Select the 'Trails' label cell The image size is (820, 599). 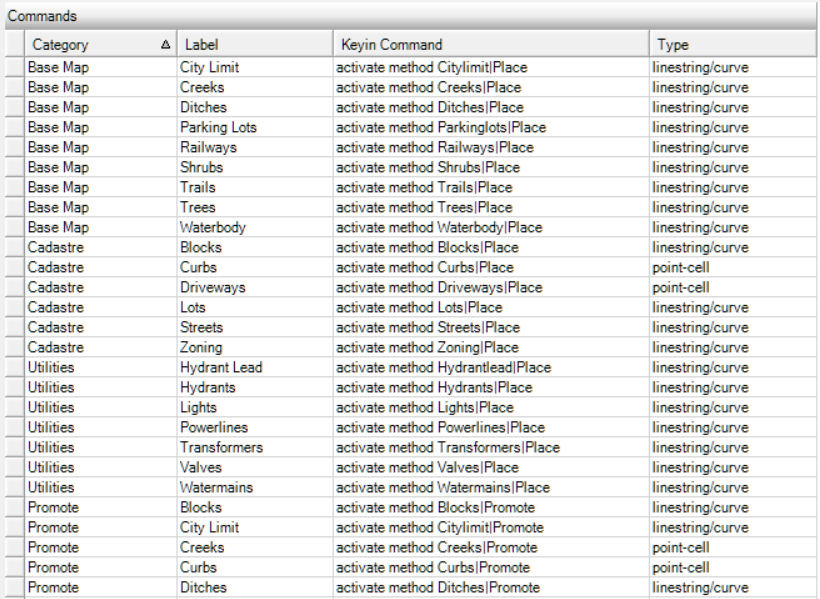(x=255, y=187)
